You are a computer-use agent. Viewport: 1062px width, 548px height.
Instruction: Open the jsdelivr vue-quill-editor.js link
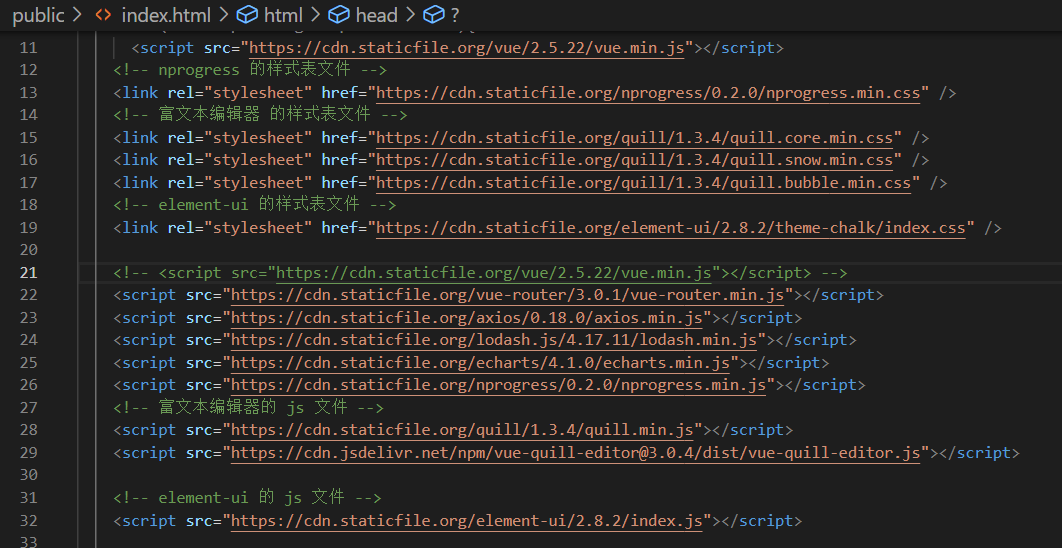pos(576,452)
